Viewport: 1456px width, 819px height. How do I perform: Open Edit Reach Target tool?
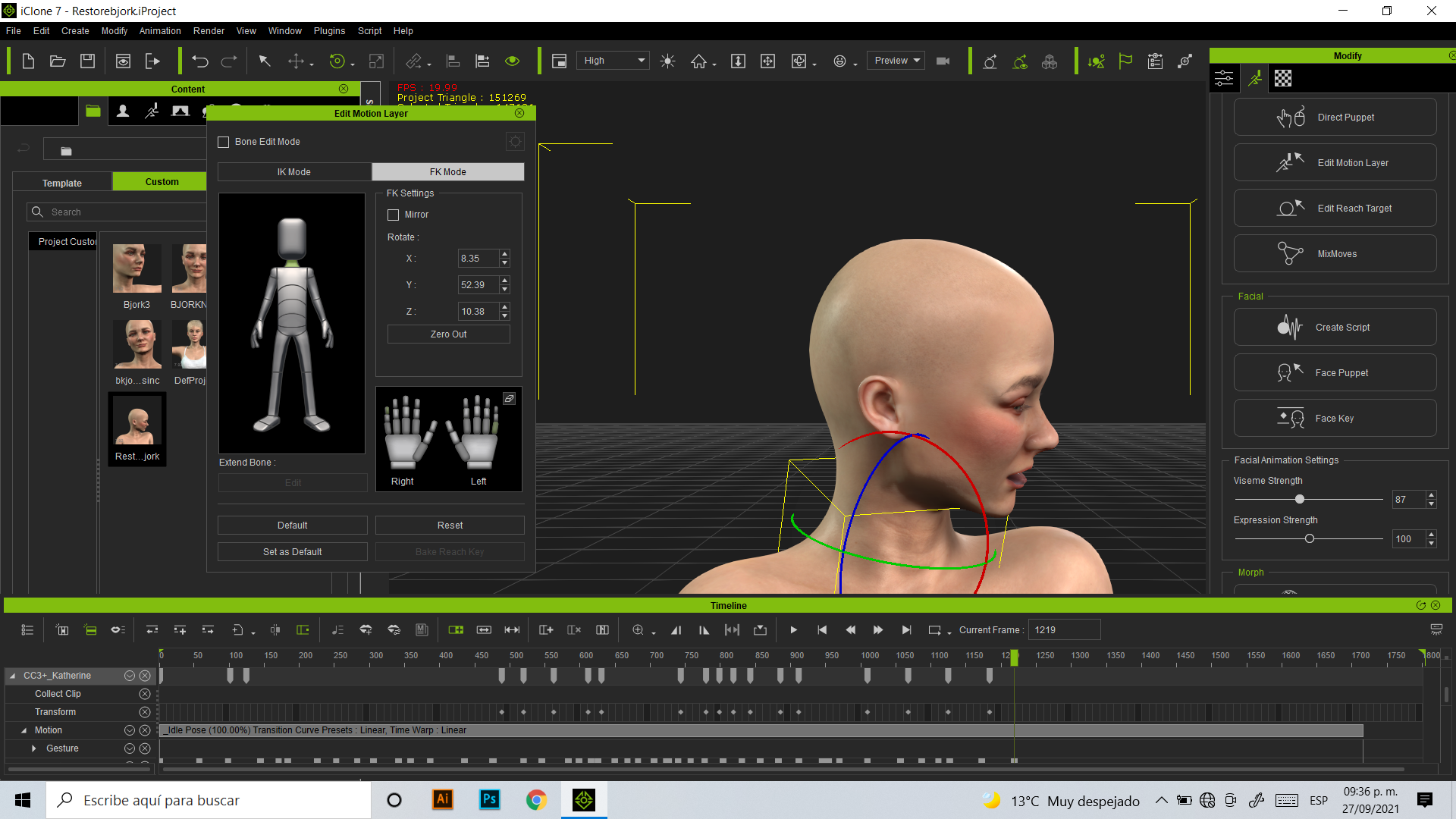click(1335, 209)
